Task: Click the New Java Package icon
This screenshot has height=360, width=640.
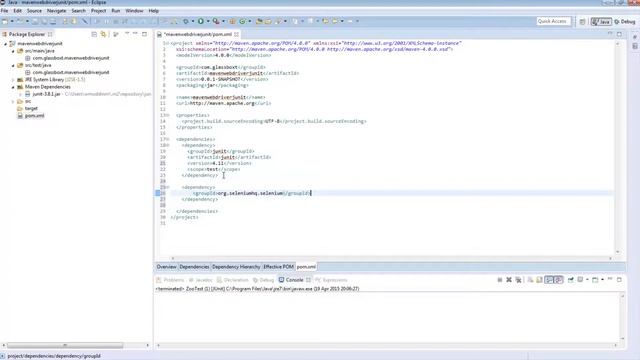Action: [x=232, y=21]
